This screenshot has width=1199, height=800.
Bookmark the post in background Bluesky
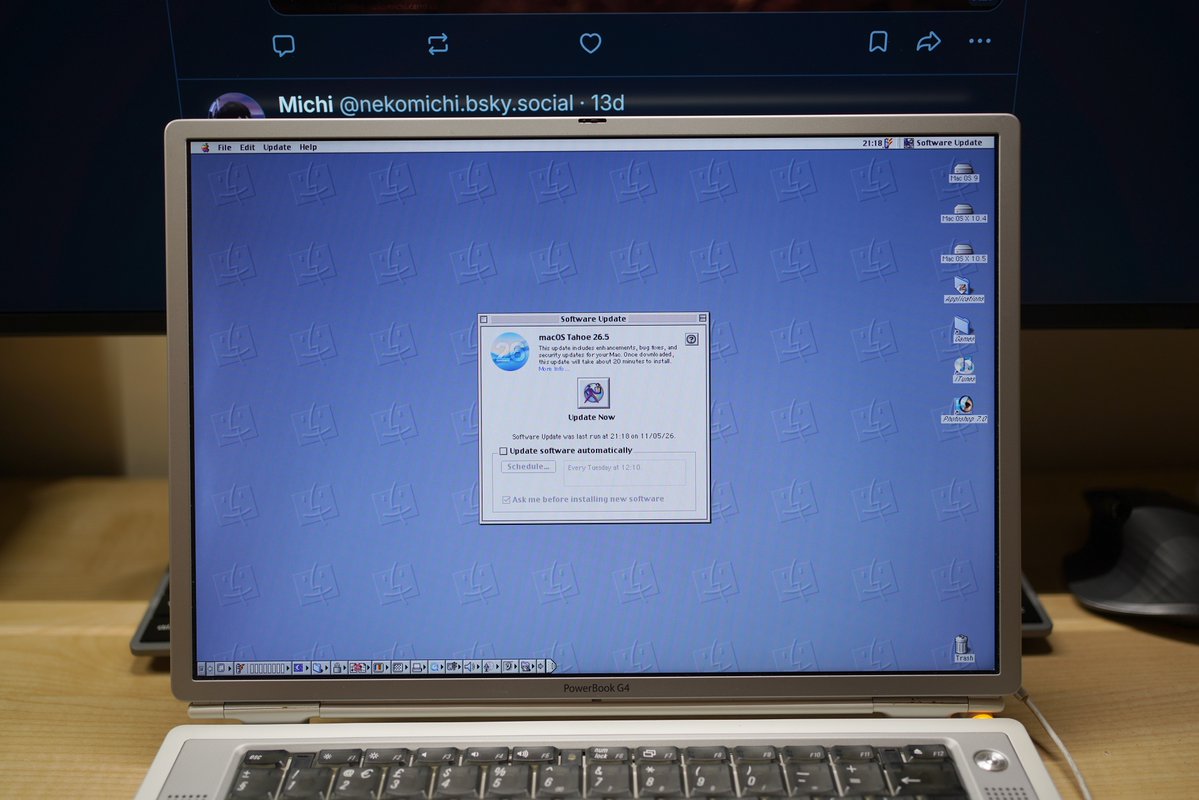879,41
